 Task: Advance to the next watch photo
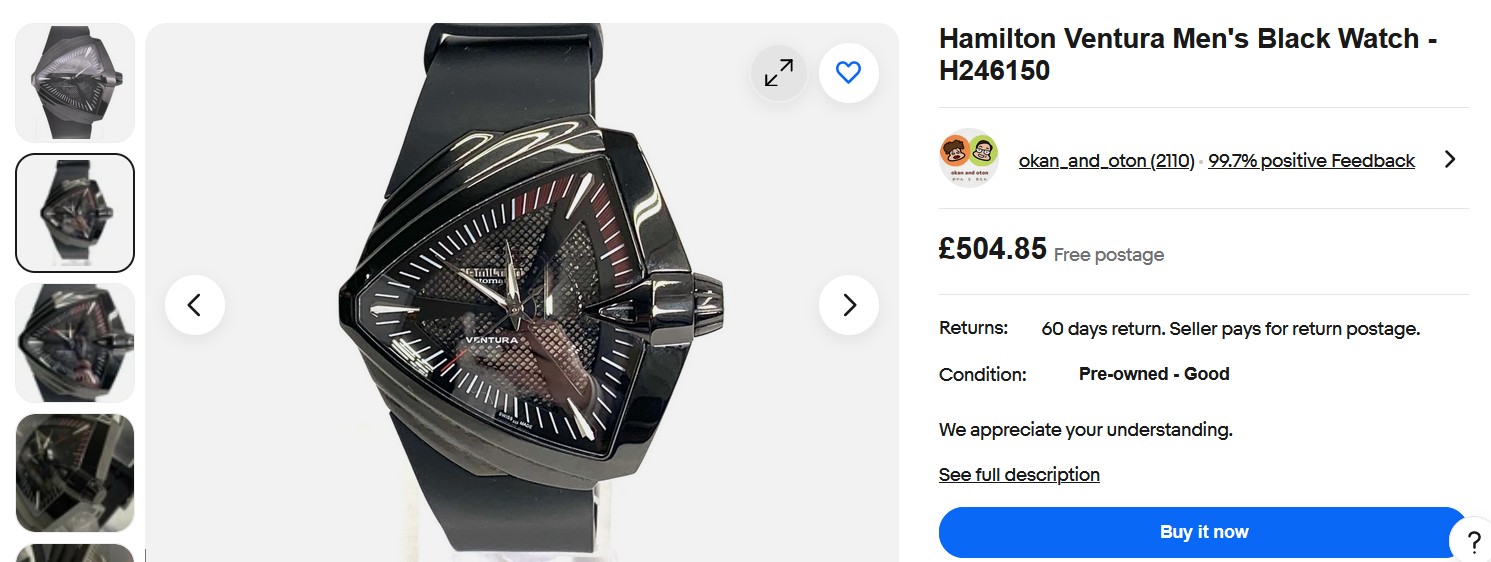[849, 305]
